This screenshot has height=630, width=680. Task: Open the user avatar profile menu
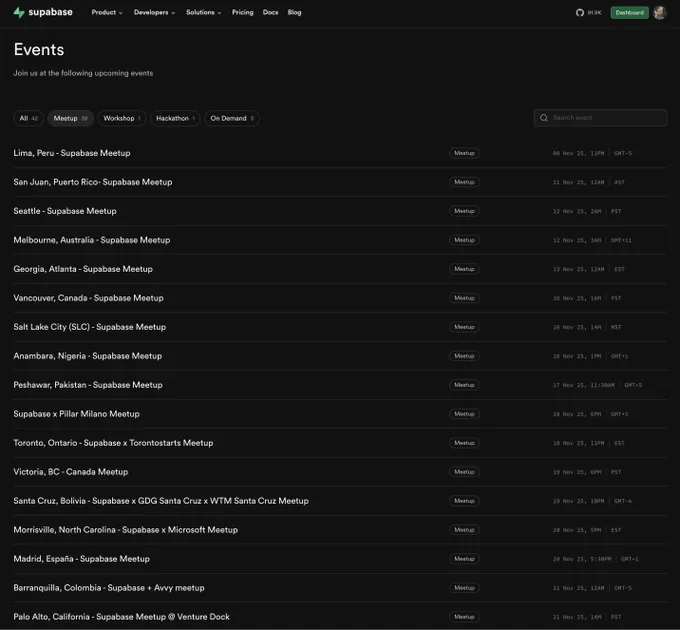(x=659, y=13)
